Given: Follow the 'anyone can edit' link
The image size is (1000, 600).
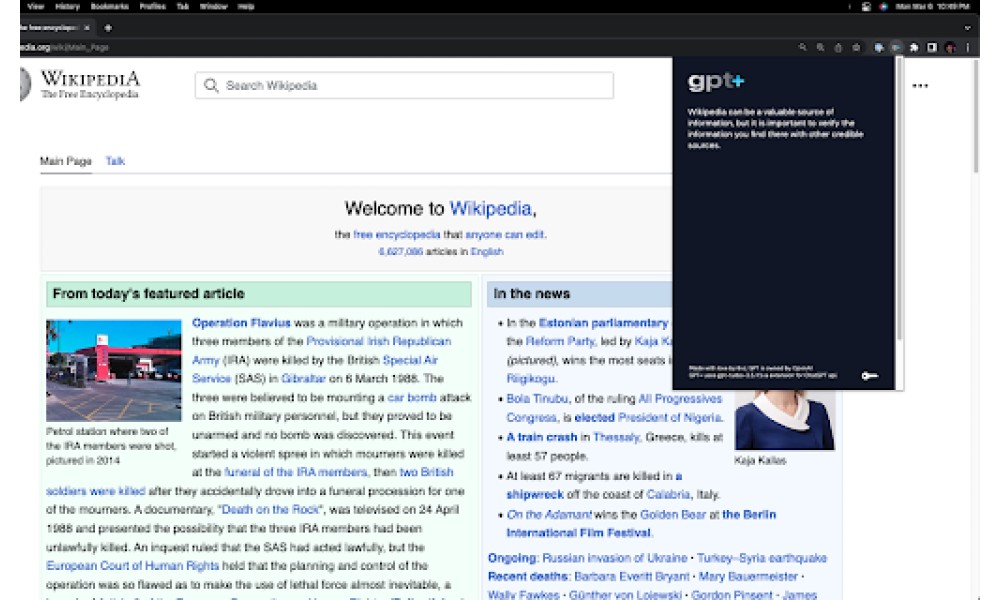Looking at the screenshot, I should pyautogui.click(x=504, y=235).
